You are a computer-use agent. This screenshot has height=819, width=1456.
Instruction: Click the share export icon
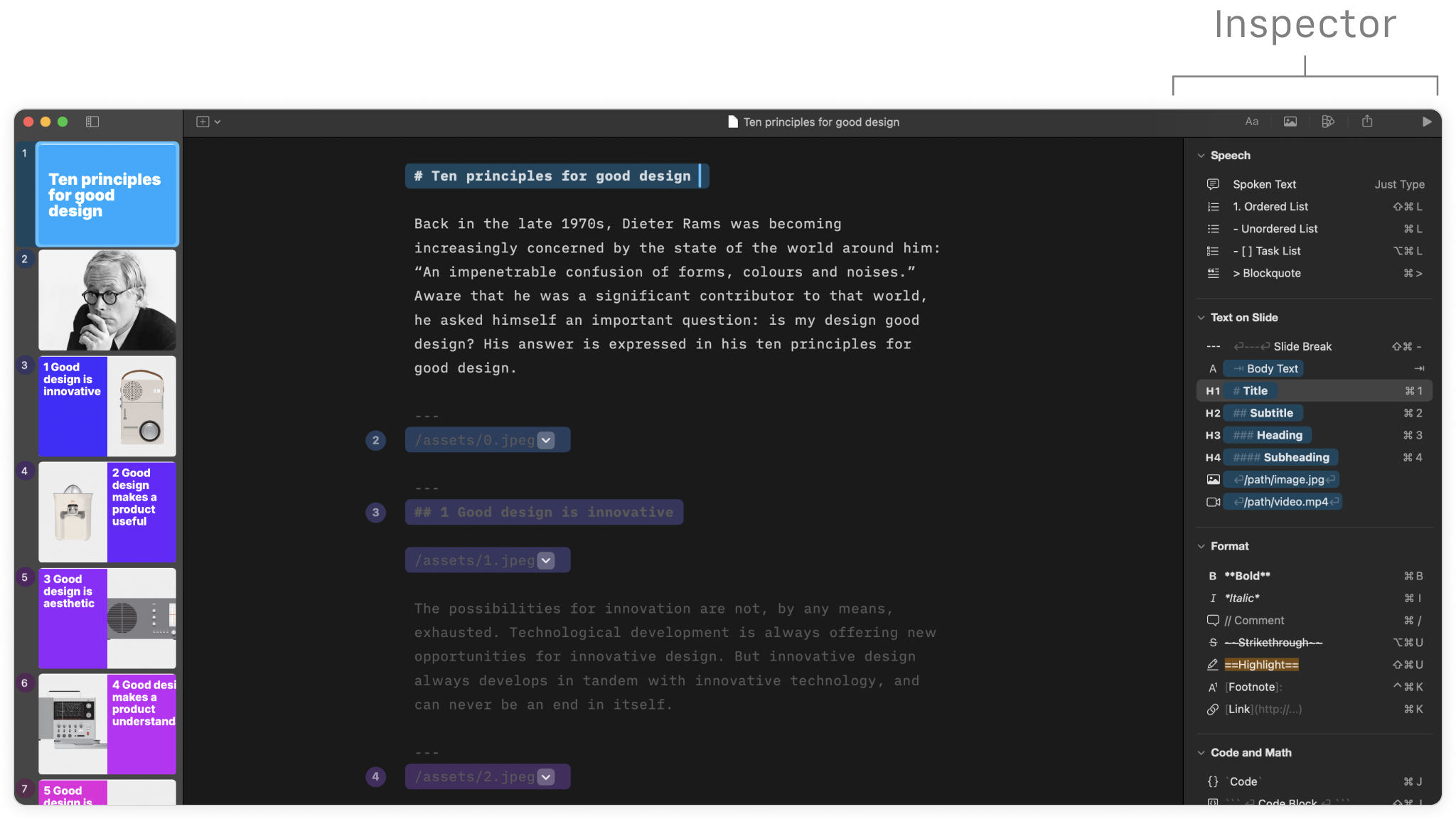[x=1367, y=122]
